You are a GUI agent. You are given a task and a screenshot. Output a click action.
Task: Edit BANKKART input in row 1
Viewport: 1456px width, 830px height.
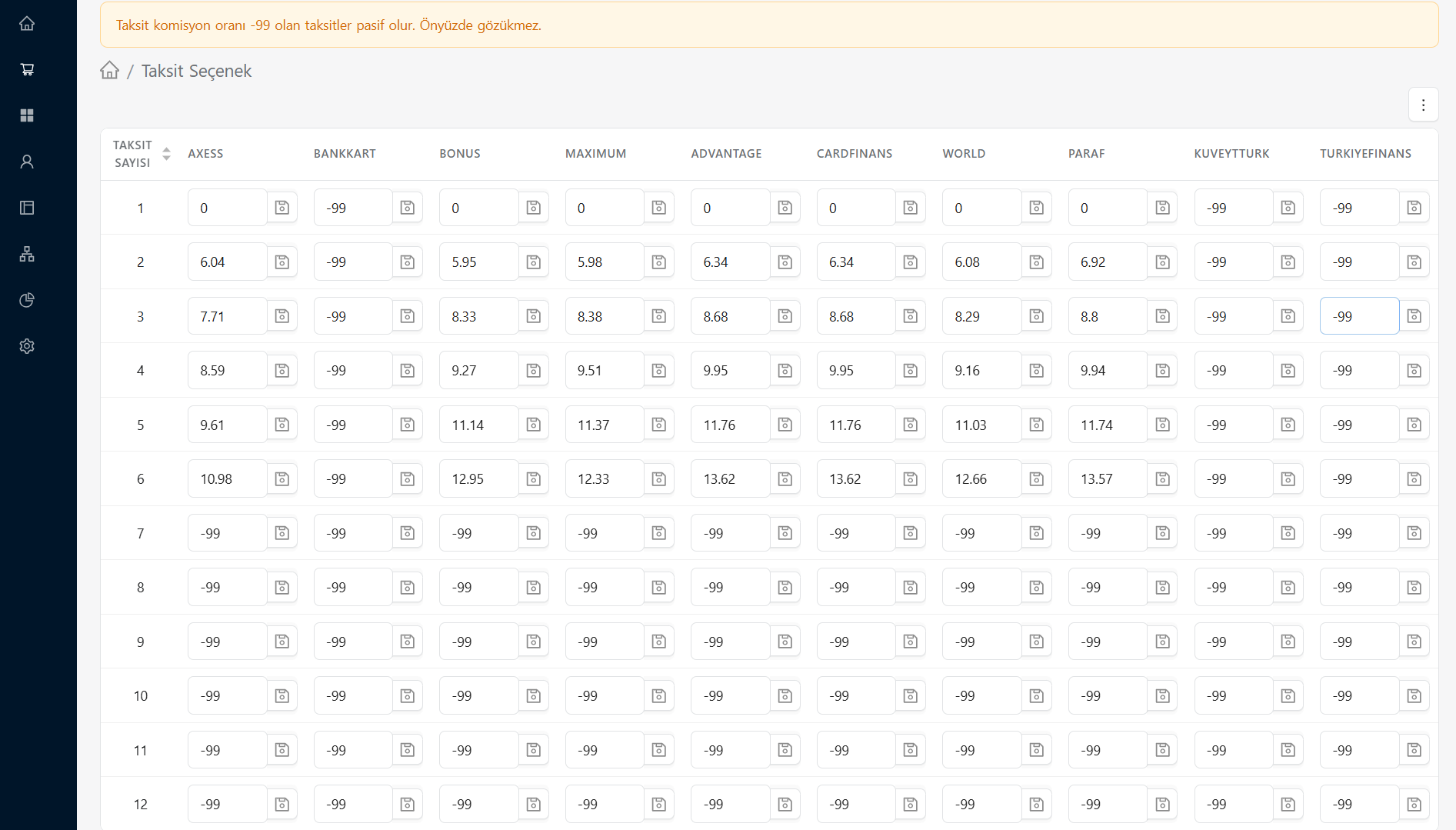coord(353,208)
